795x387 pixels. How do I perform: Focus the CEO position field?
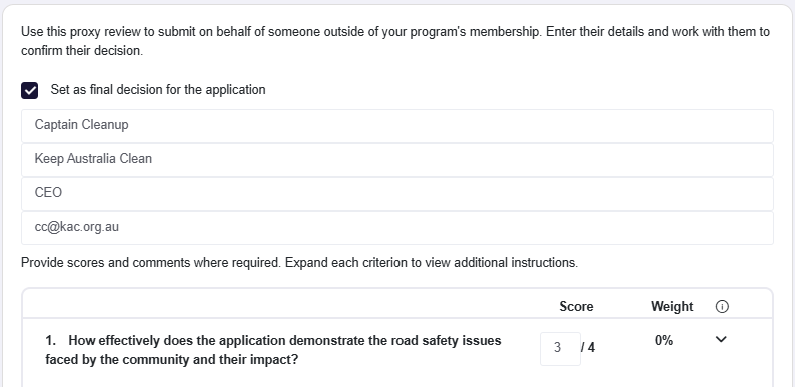tap(398, 194)
